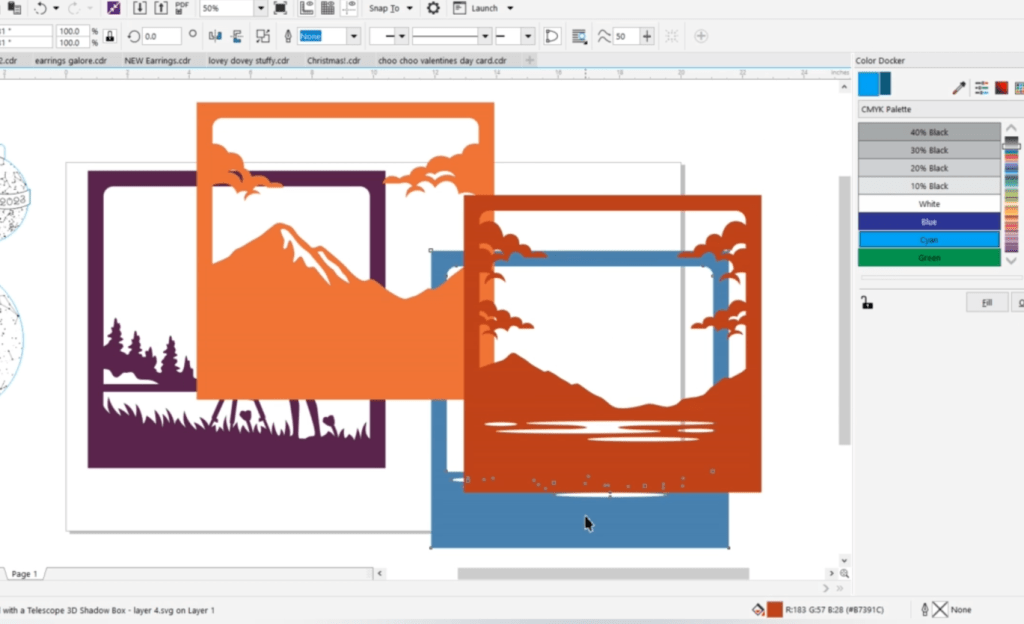Click the Publish to PDF icon

183,8
